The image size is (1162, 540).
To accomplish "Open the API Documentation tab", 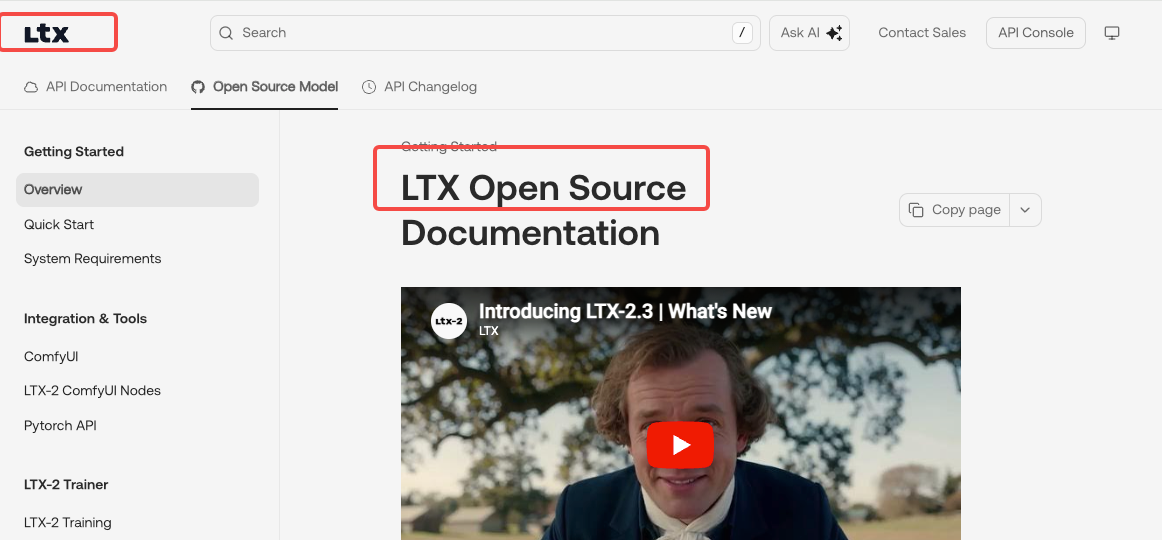I will pos(96,87).
